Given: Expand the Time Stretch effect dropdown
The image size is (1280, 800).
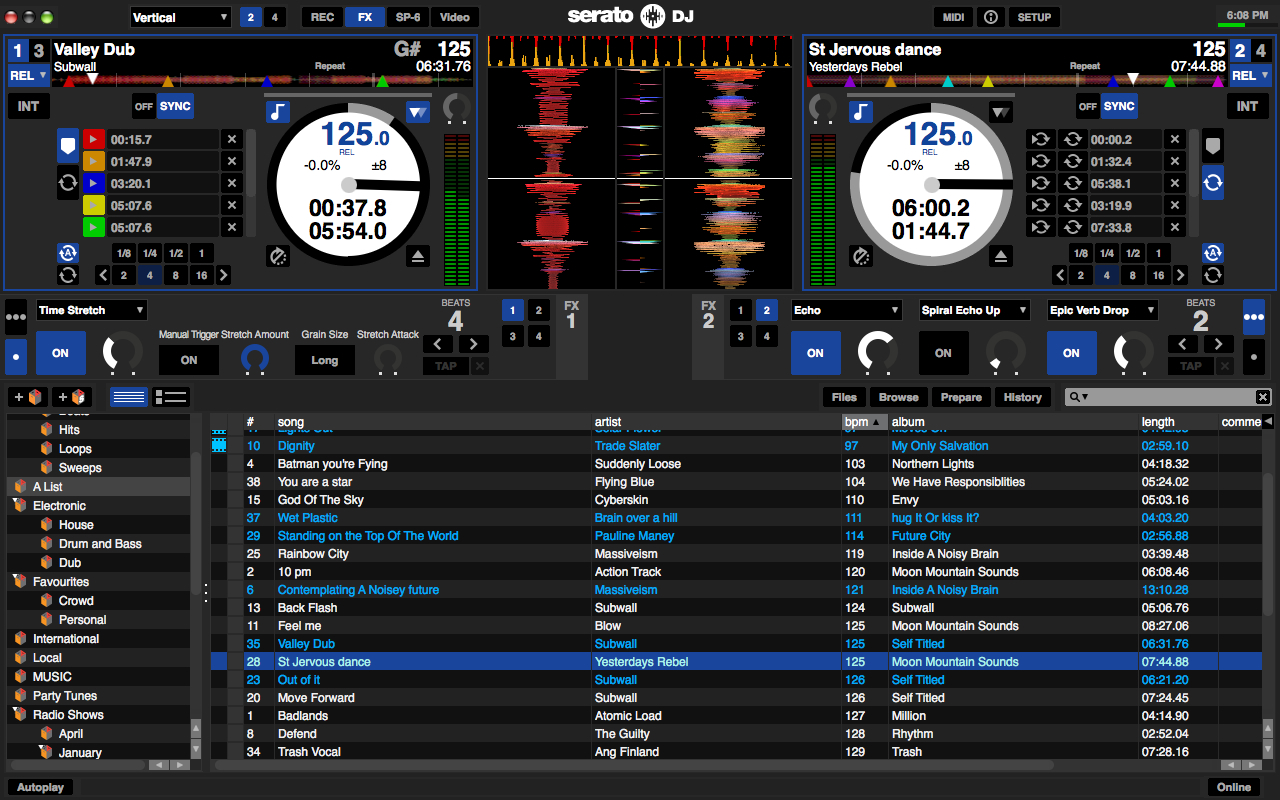Looking at the screenshot, I should click(91, 310).
